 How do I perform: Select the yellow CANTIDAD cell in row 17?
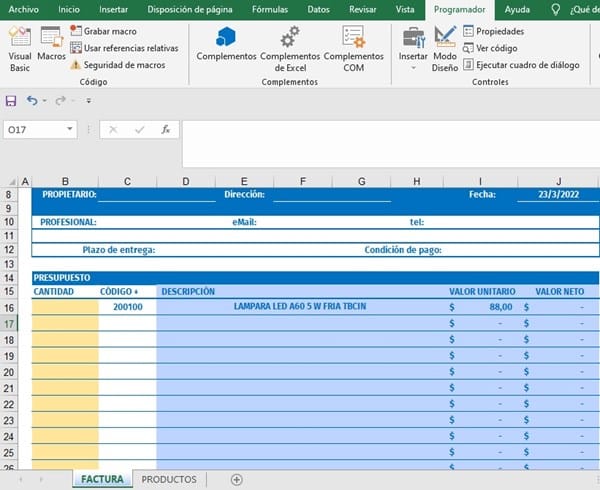point(65,324)
